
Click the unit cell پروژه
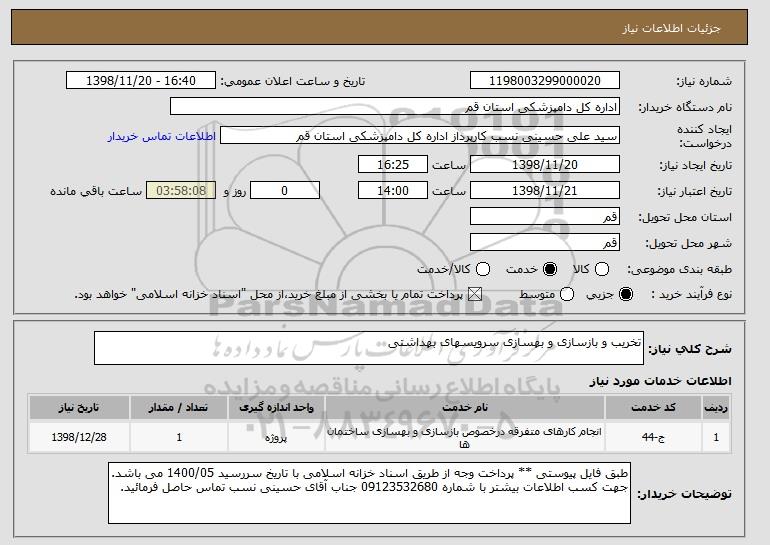click(276, 437)
